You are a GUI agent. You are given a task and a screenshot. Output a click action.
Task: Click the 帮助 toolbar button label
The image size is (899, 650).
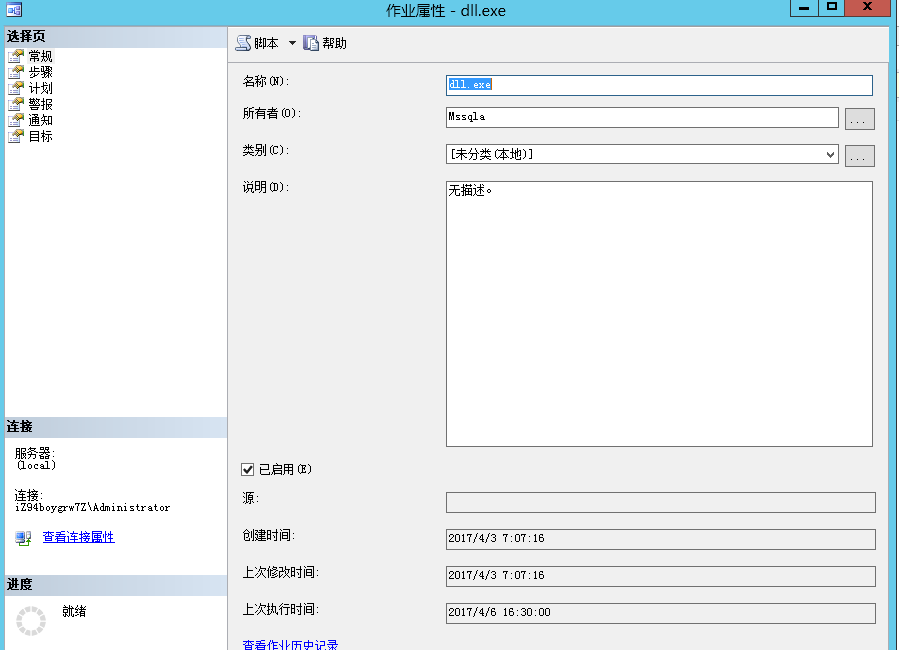334,43
